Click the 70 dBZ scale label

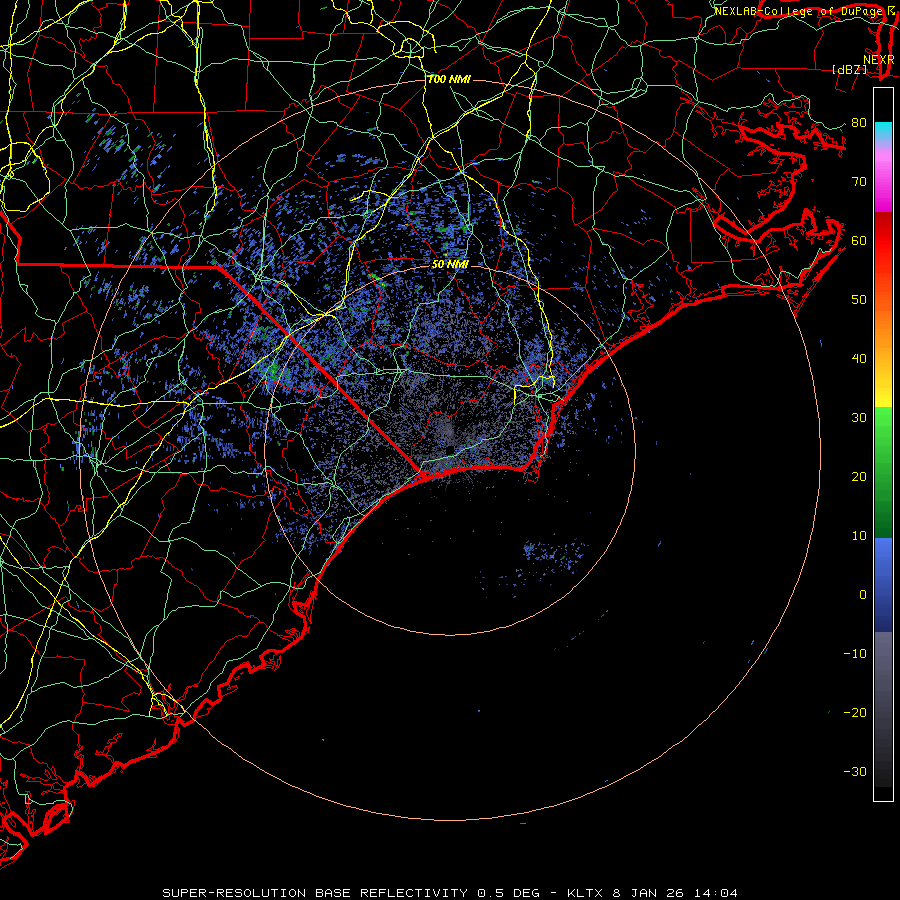859,181
